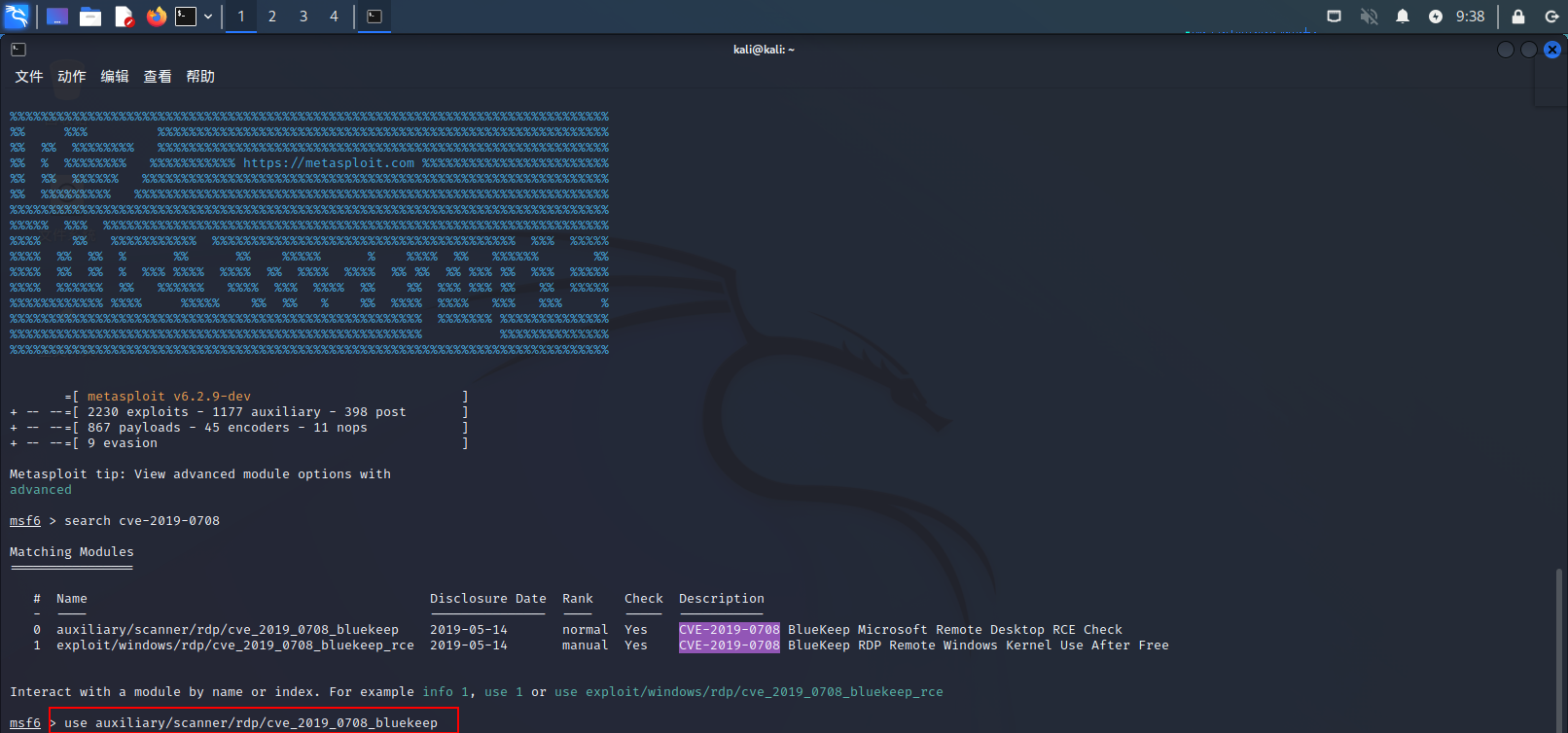This screenshot has width=1568, height=733.
Task: Click highlighted CVE-2019-0708 in row 0
Action: click(x=730, y=630)
